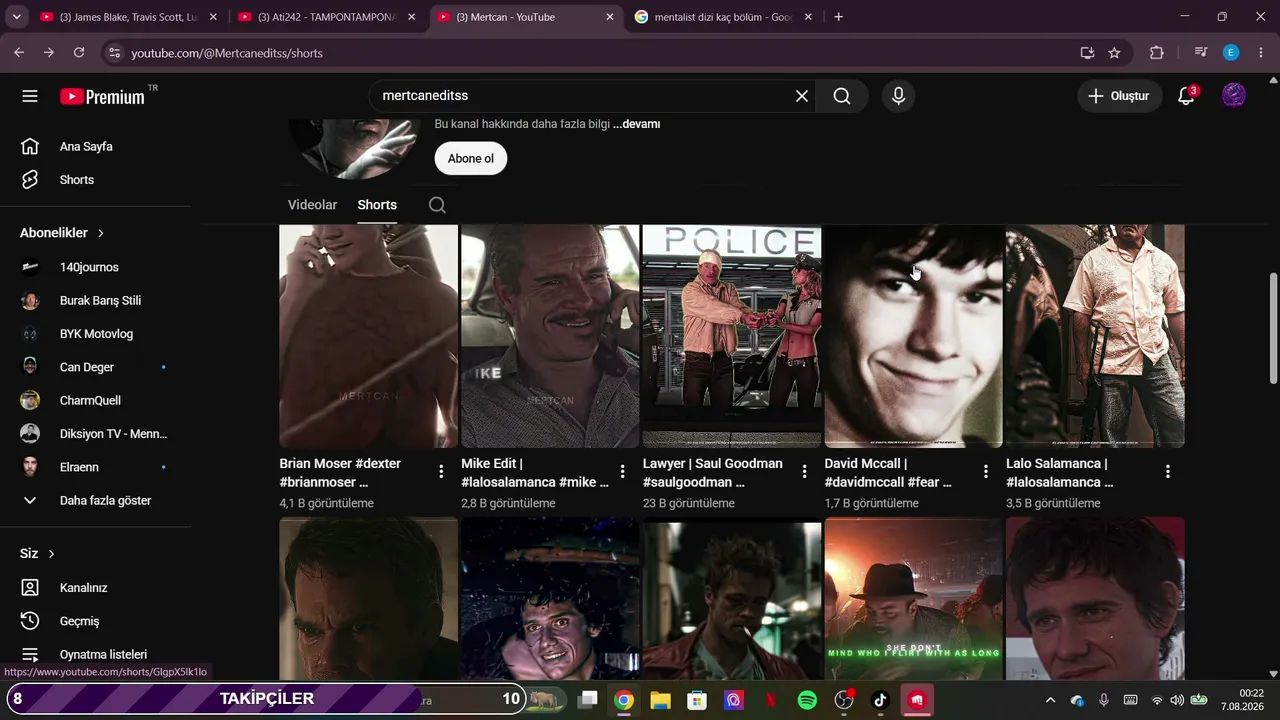1280x720 pixels.
Task: Search within the channel using the magnifier
Action: coord(437,205)
